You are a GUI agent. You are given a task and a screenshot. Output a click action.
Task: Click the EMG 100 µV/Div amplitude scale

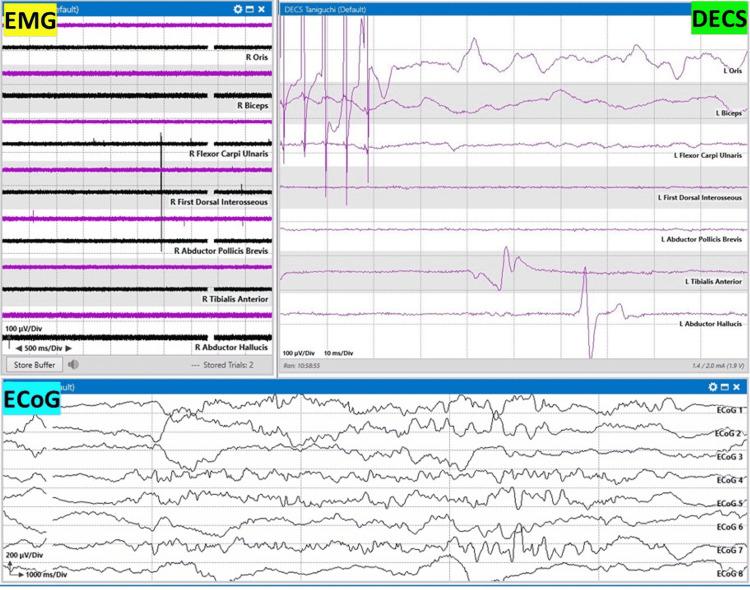pos(27,328)
